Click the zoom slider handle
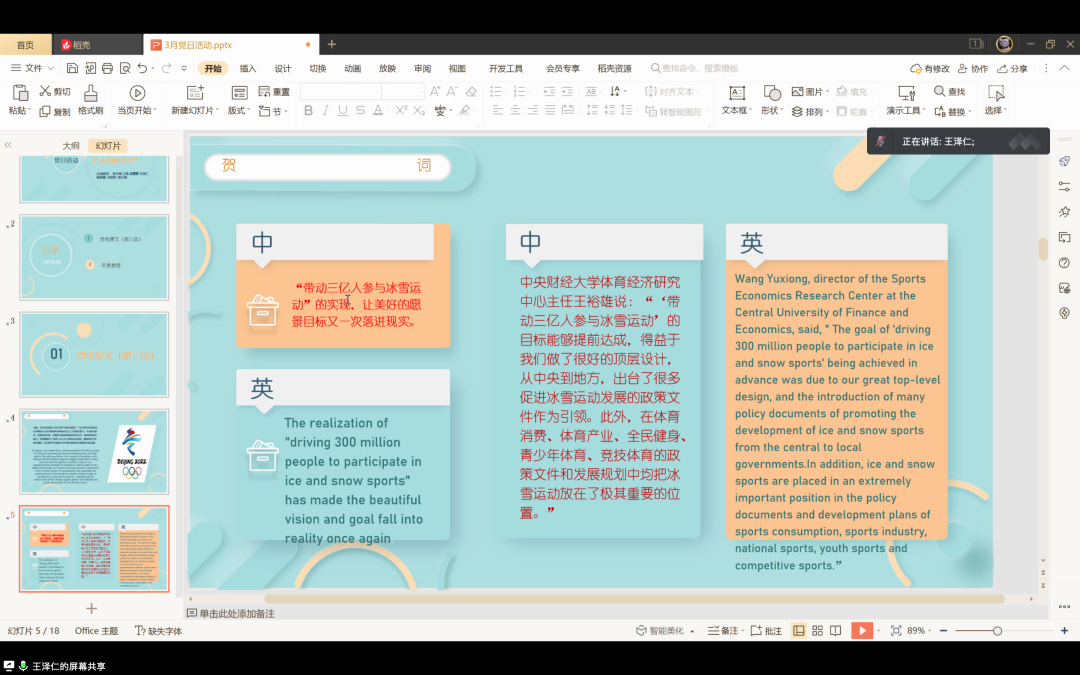 pyautogui.click(x=997, y=630)
